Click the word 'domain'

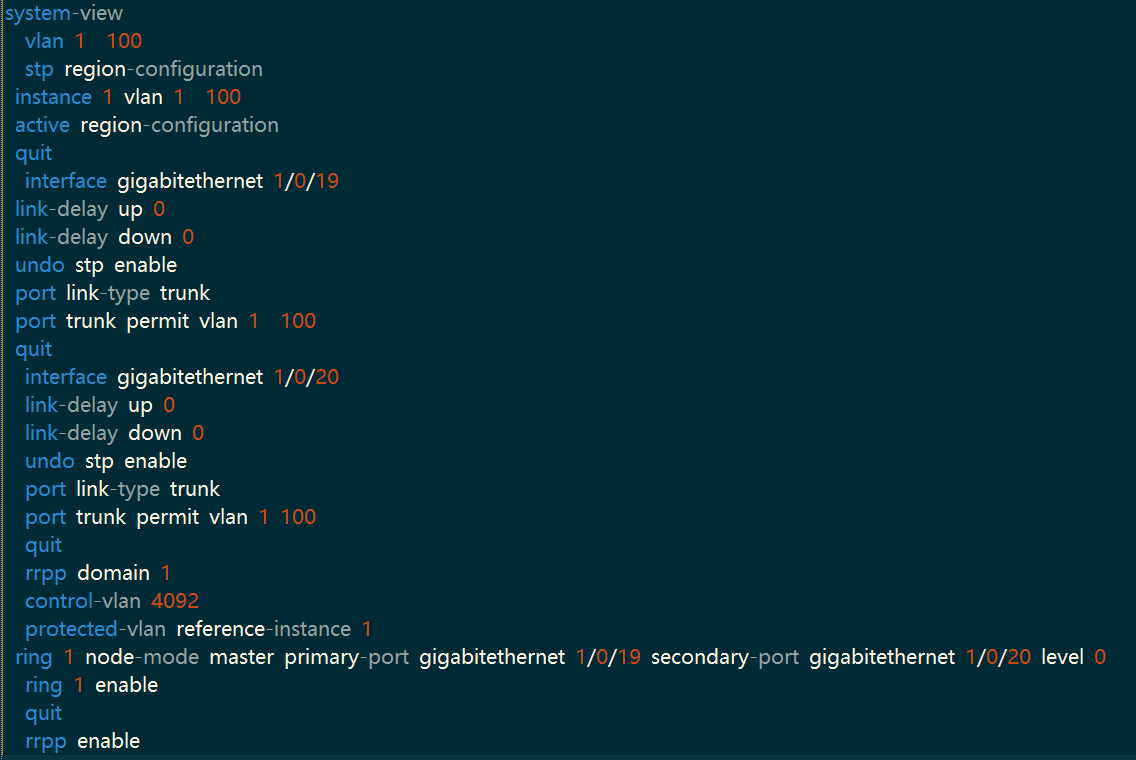point(113,573)
